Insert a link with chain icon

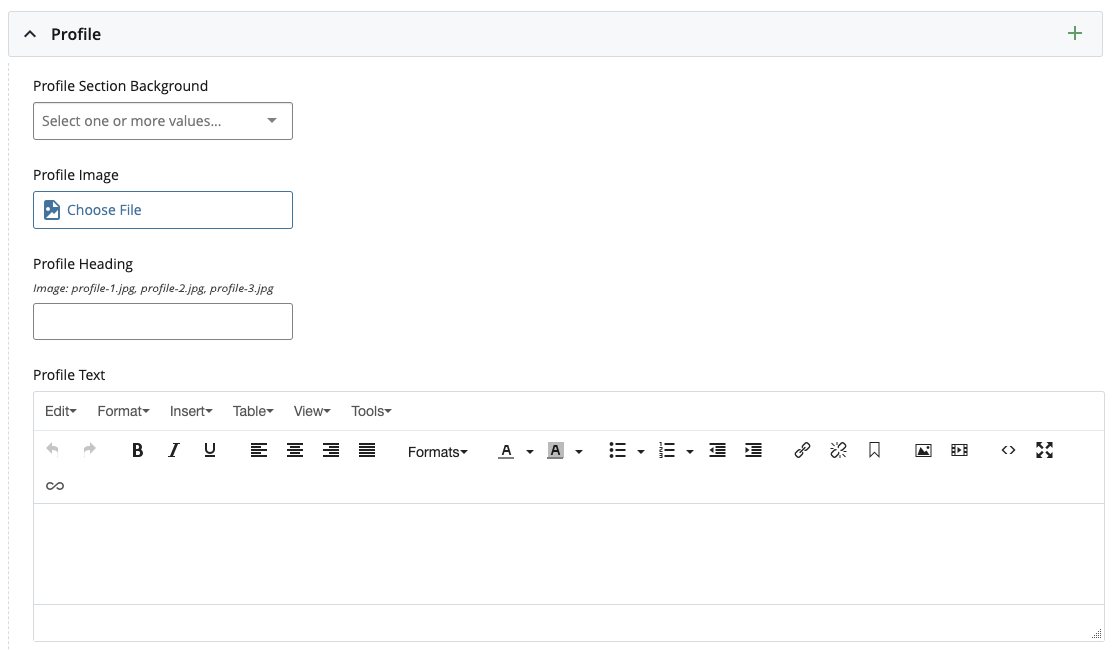pyautogui.click(x=802, y=451)
